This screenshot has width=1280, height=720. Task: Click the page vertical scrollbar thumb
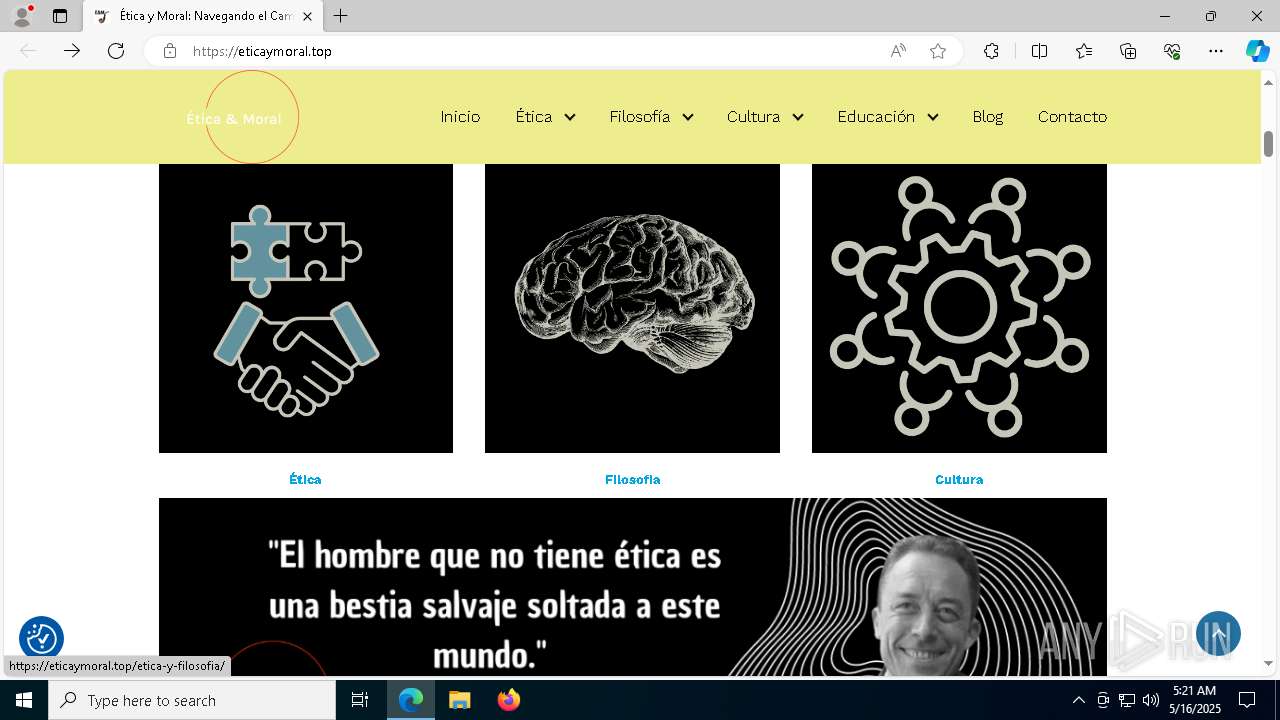point(1268,144)
